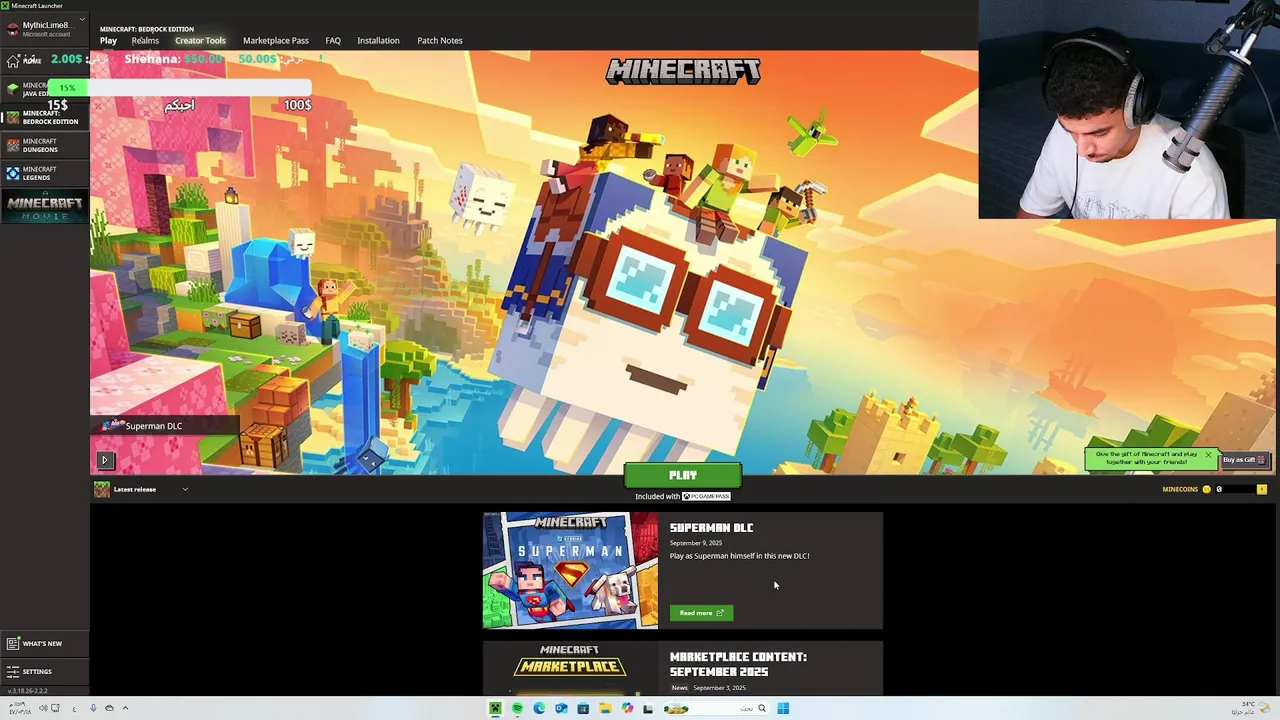The height and width of the screenshot is (720, 1280).
Task: Click the grass block icon beside Latest release
Action: pyautogui.click(x=102, y=489)
